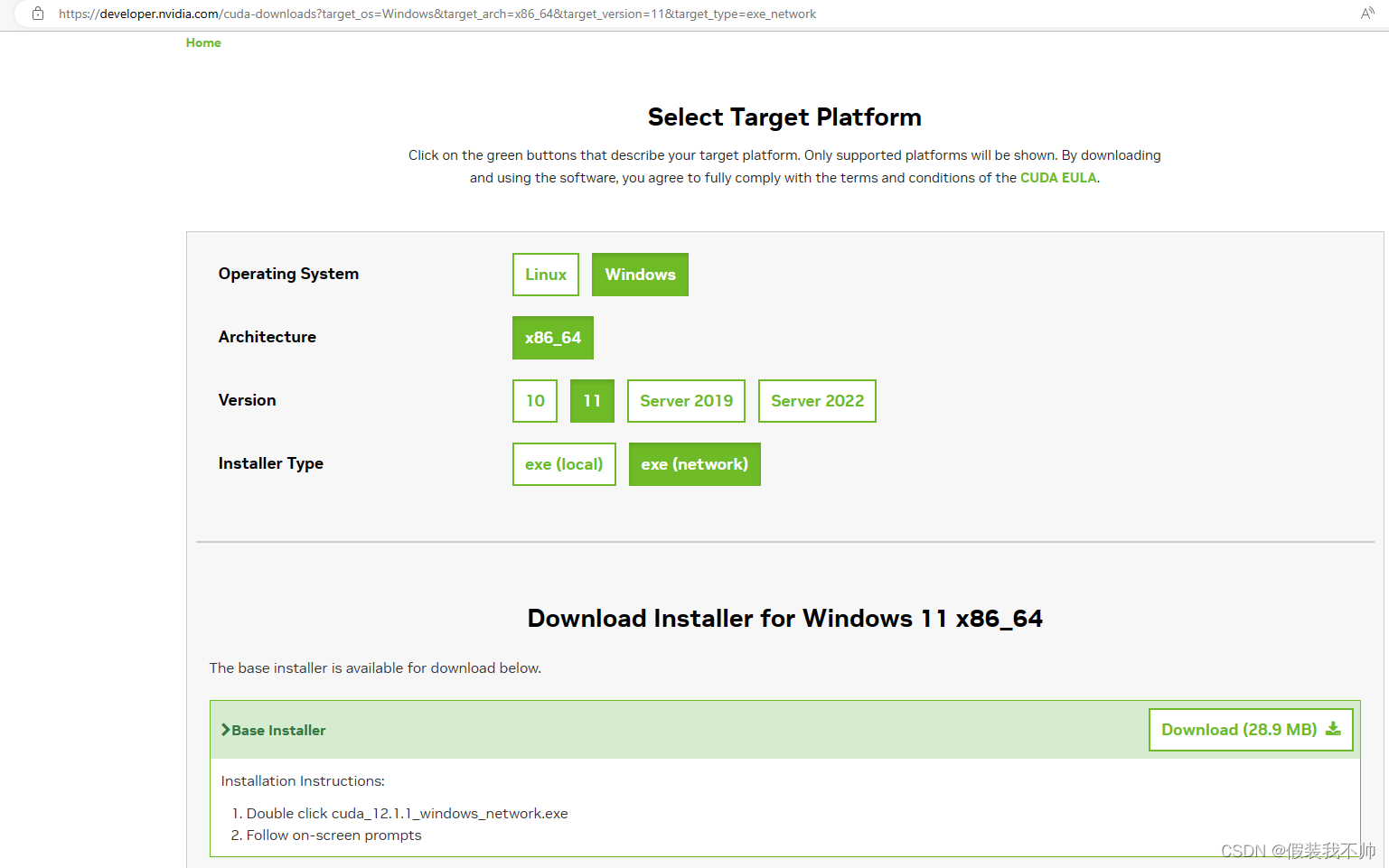Collapse the Base Installer section

[273, 730]
